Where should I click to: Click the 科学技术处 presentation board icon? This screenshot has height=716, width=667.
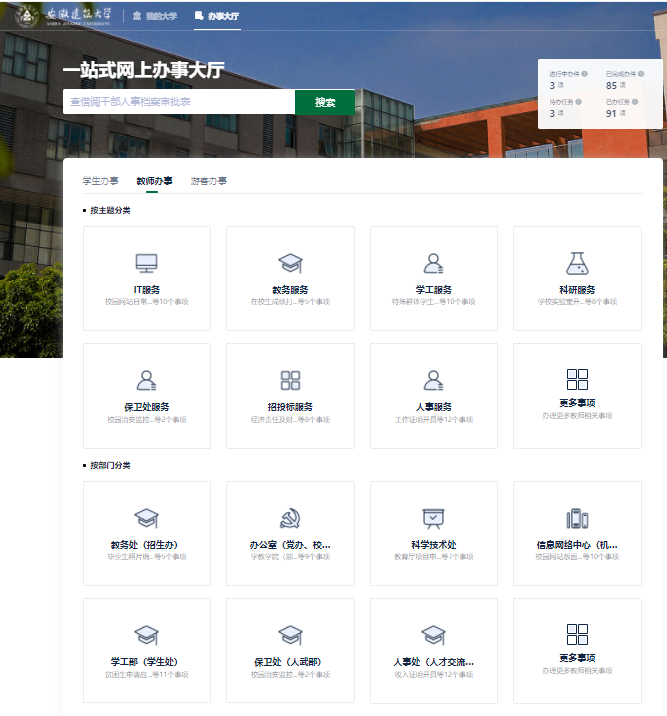tap(433, 518)
